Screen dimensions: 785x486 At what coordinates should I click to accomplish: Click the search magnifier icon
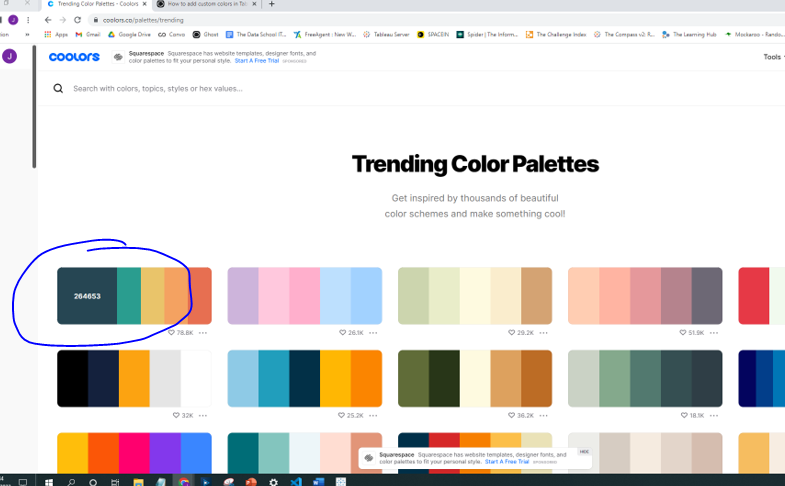[58, 88]
